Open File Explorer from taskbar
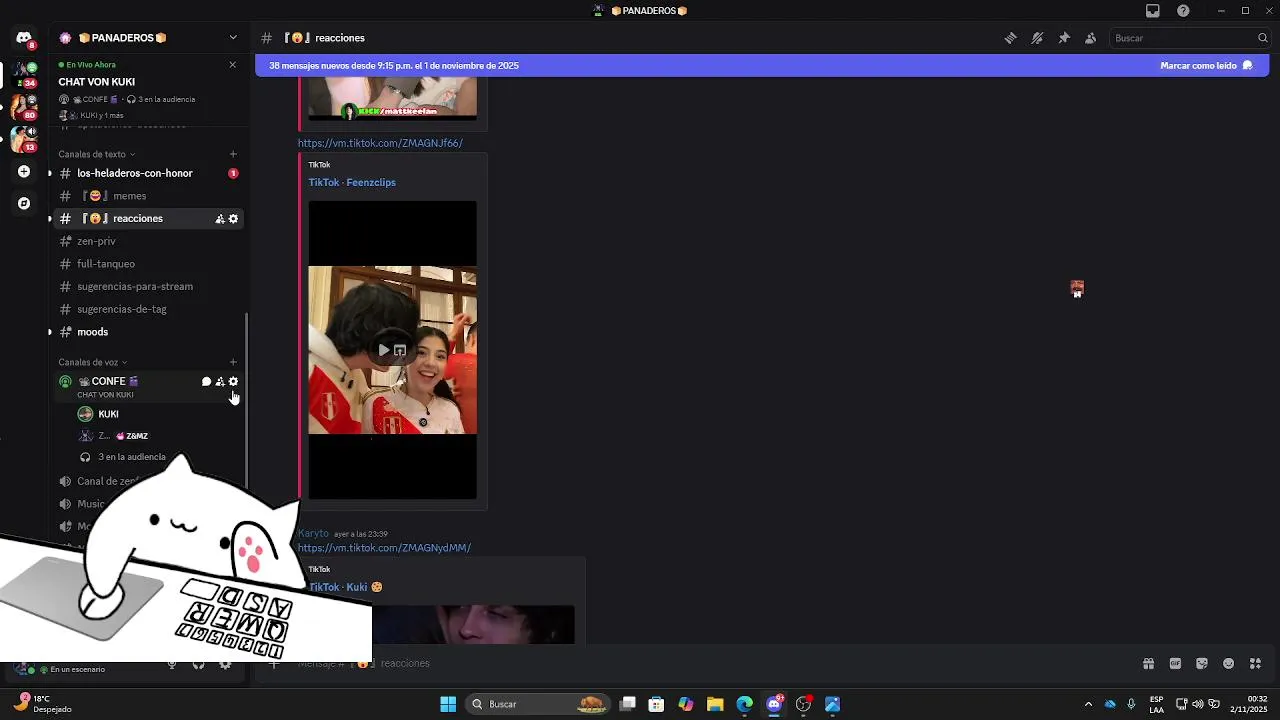This screenshot has height=720, width=1280. pyautogui.click(x=715, y=704)
